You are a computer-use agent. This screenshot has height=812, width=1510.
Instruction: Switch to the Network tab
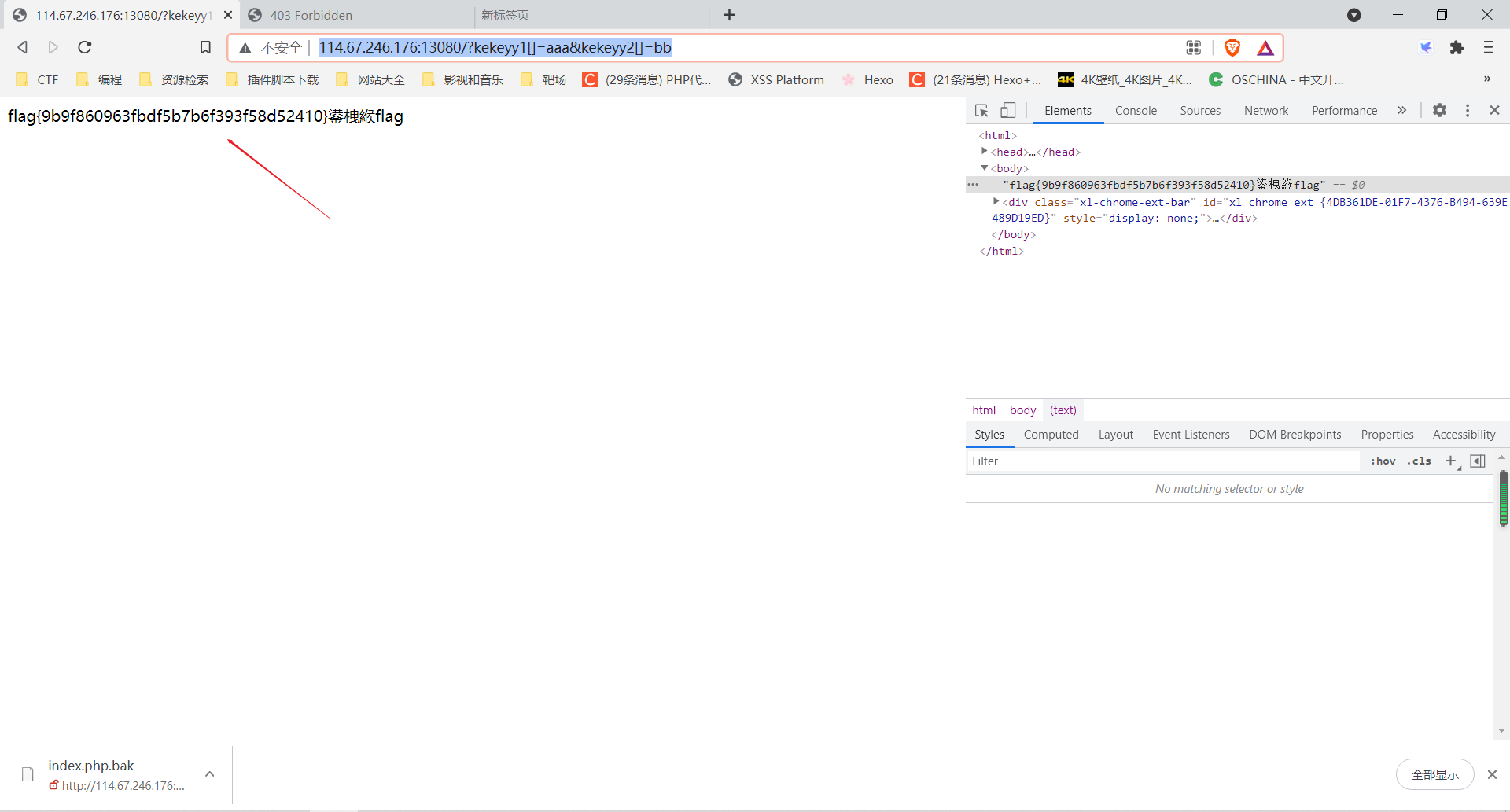[1266, 111]
